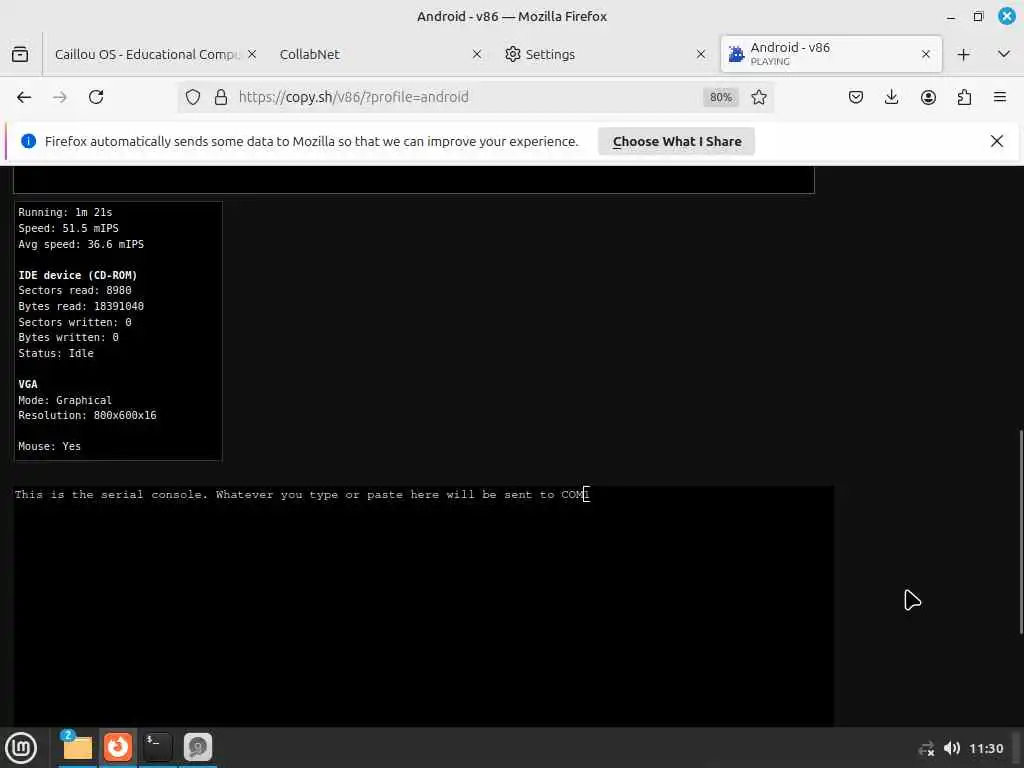The height and width of the screenshot is (768, 1024).
Task: Close the CollabNet tab
Action: pos(477,54)
